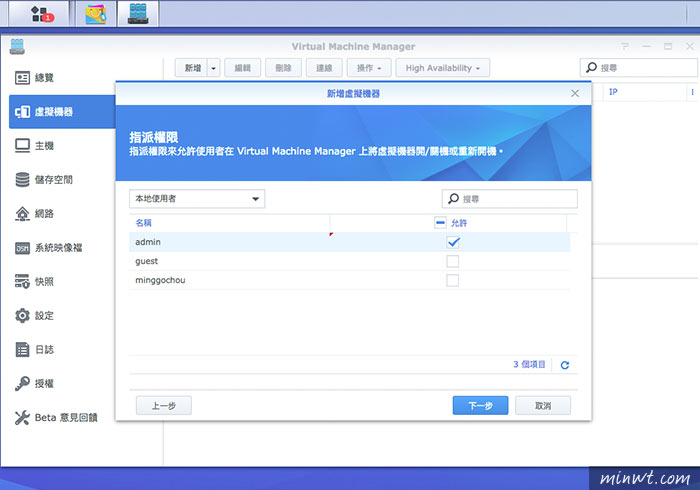The width and height of the screenshot is (700, 490).
Task: Sort by the 名稱 column header
Action: tap(229, 223)
